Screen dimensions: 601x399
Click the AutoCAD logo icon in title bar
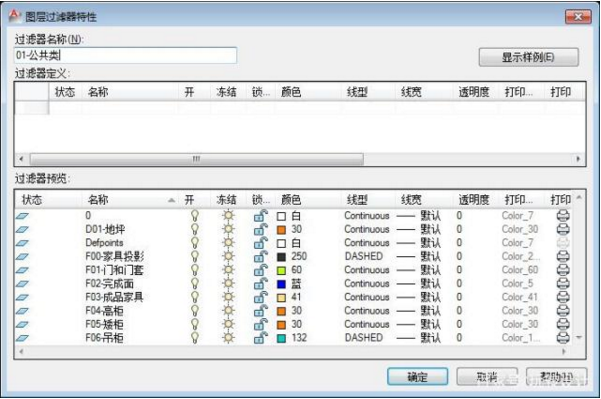point(15,16)
